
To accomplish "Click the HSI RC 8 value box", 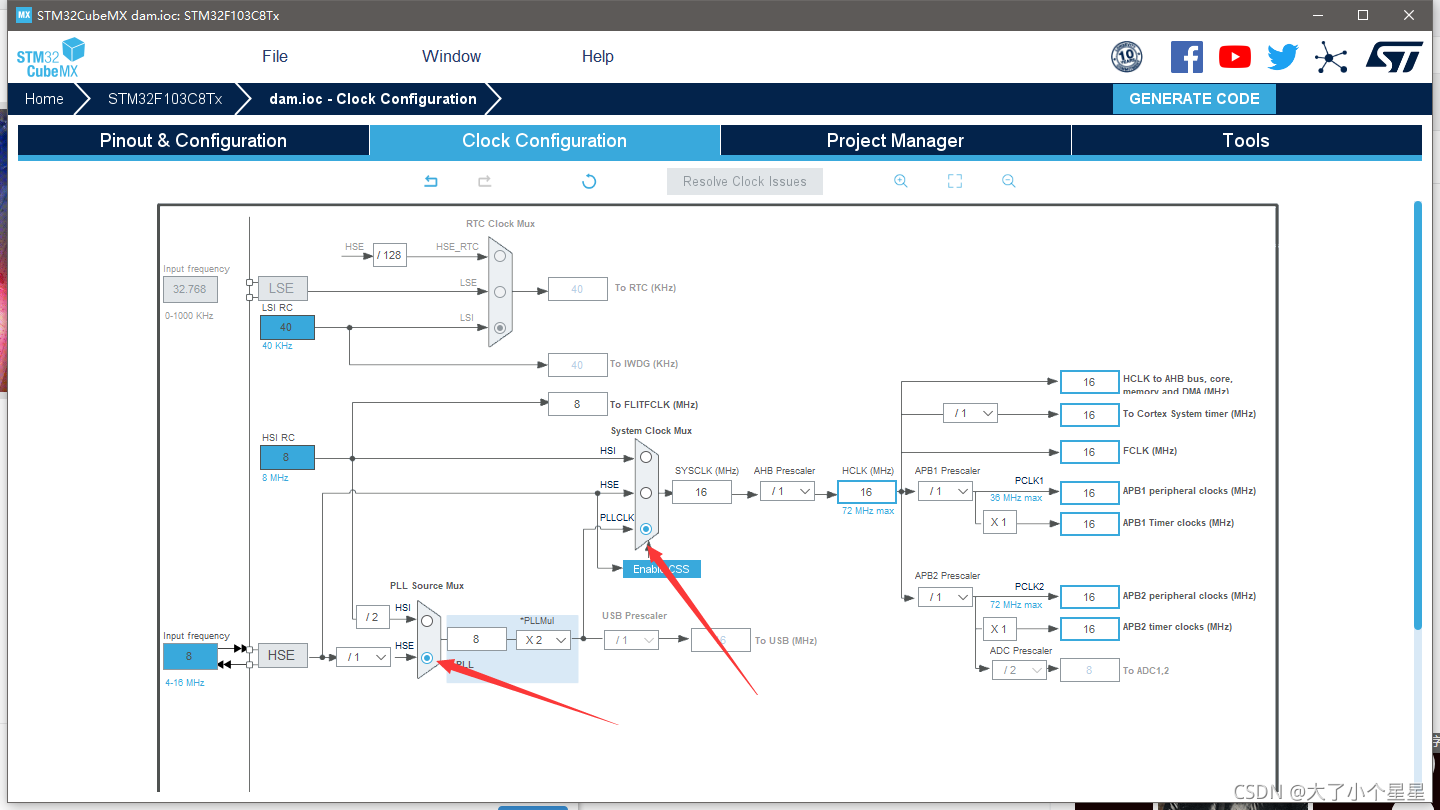I will pos(287,457).
